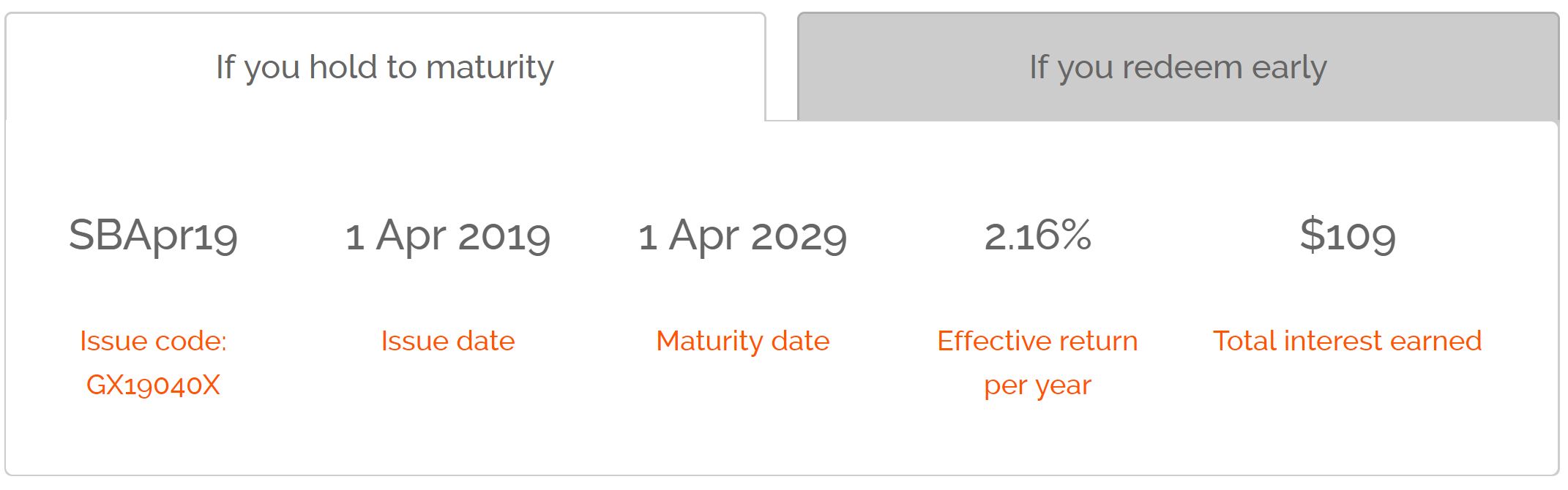Click the year 2029 in maturity date

coord(799,235)
